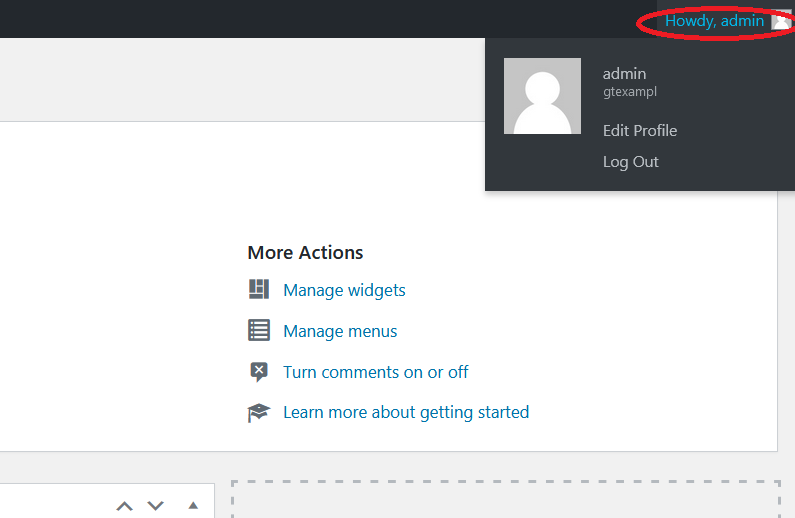This screenshot has width=795, height=518.
Task: Move the widget box down with down chevron
Action: 156,505
